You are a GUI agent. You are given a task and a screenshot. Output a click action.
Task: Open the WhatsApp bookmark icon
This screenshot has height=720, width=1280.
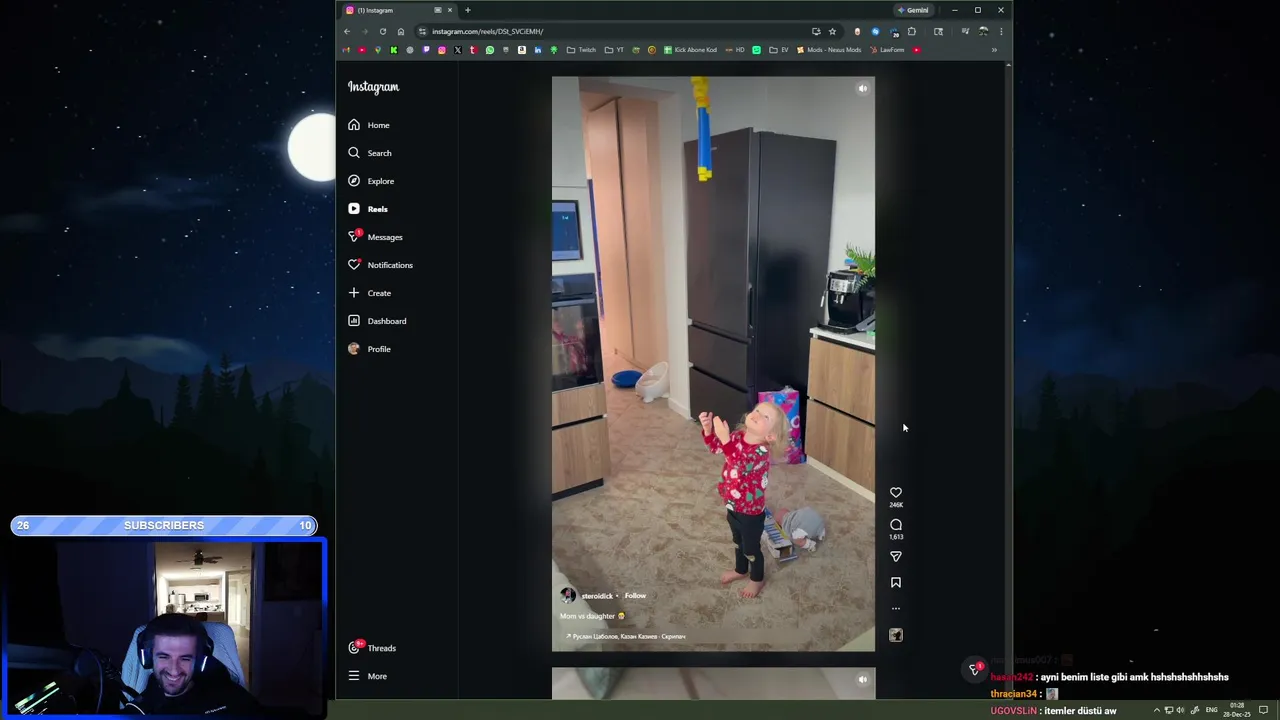click(x=490, y=50)
